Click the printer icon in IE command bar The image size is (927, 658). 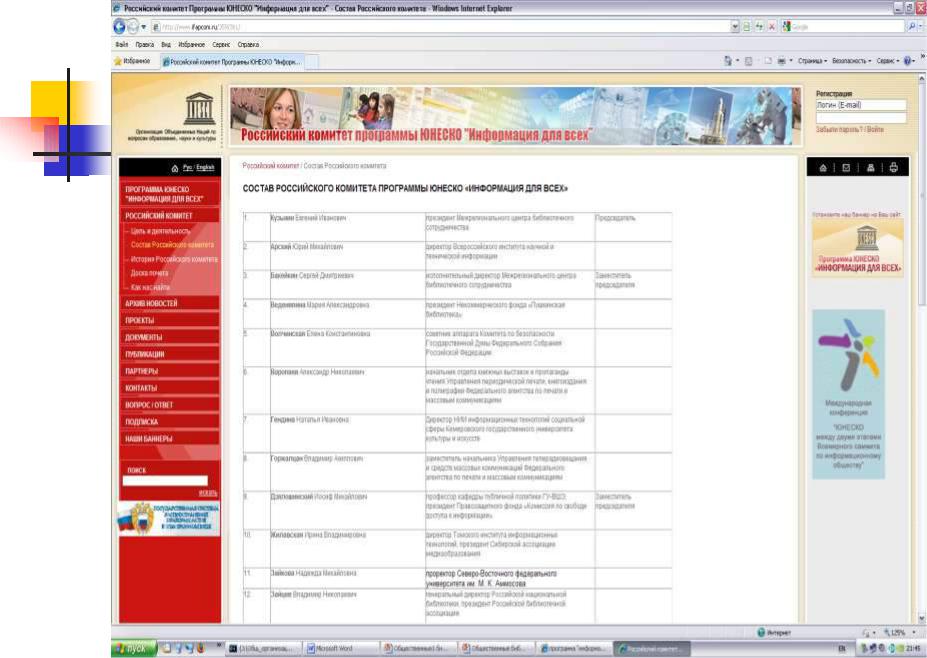tap(782, 61)
